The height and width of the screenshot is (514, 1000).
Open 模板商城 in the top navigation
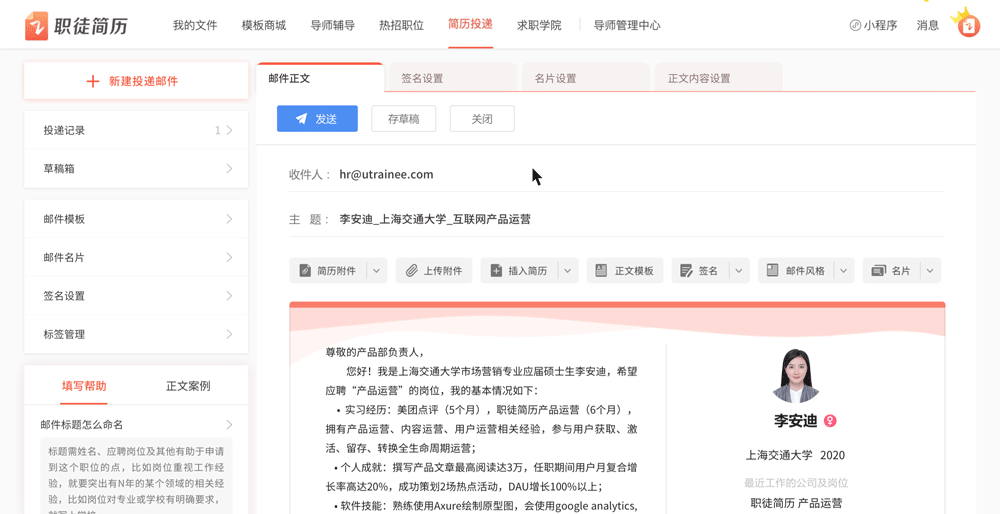[264, 26]
